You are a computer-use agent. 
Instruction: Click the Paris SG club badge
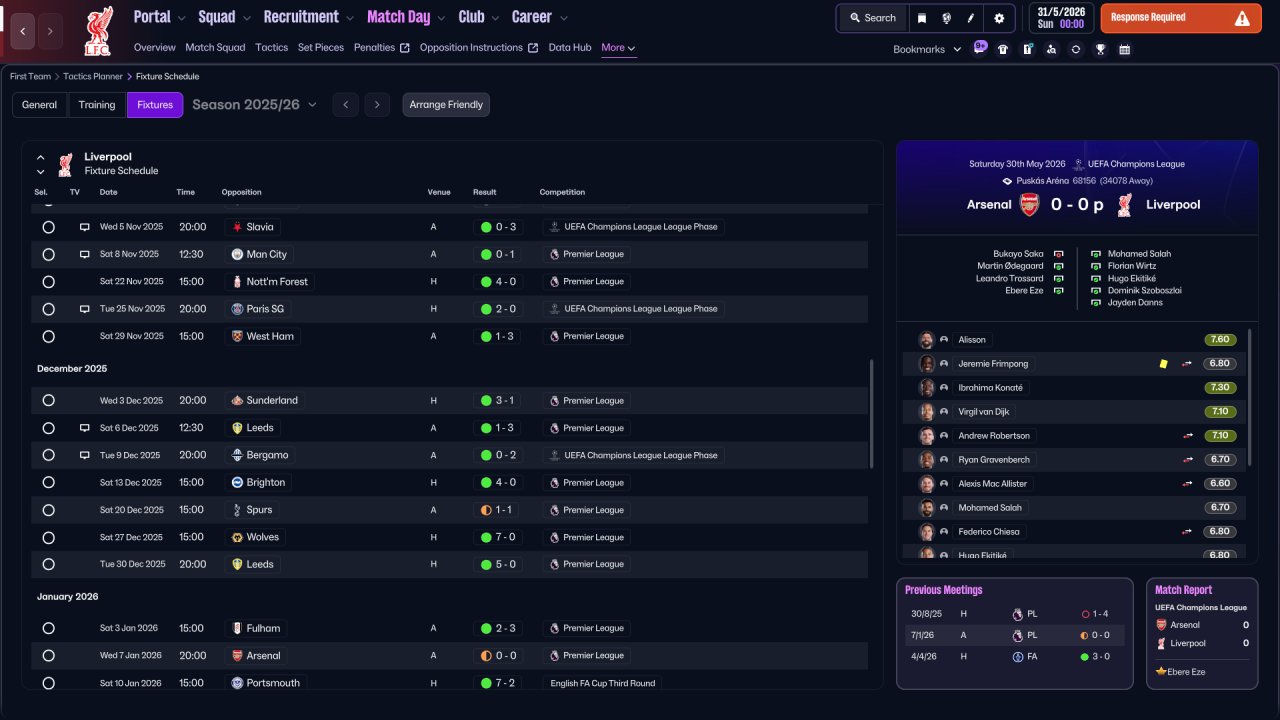237,309
